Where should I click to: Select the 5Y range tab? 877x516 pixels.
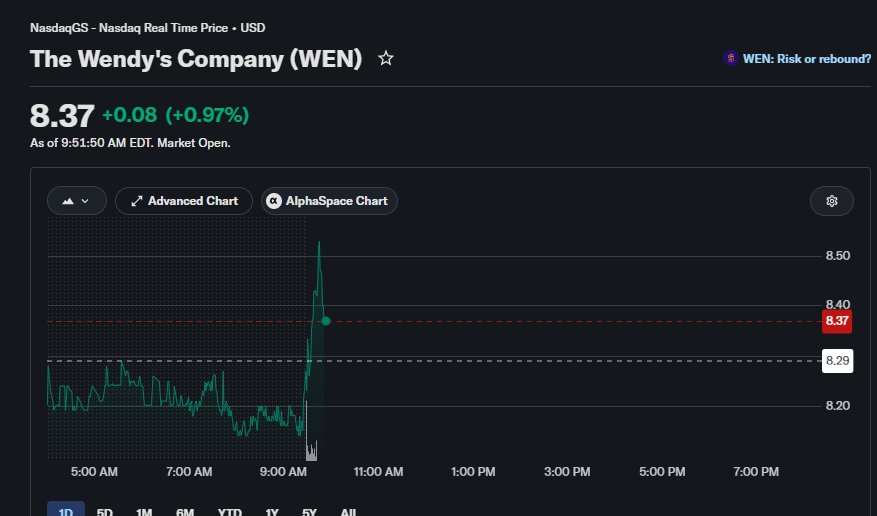click(309, 511)
